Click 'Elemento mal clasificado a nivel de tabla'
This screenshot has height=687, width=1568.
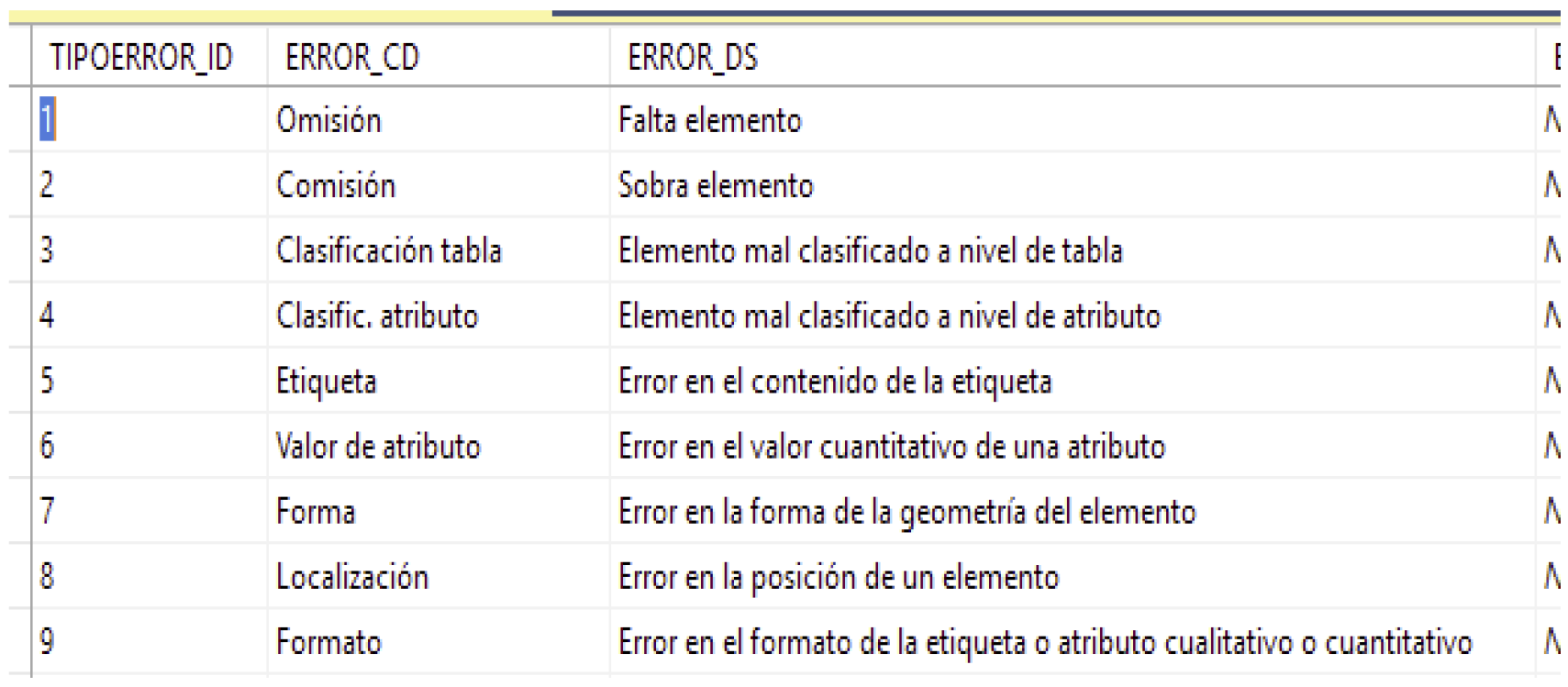(870, 250)
